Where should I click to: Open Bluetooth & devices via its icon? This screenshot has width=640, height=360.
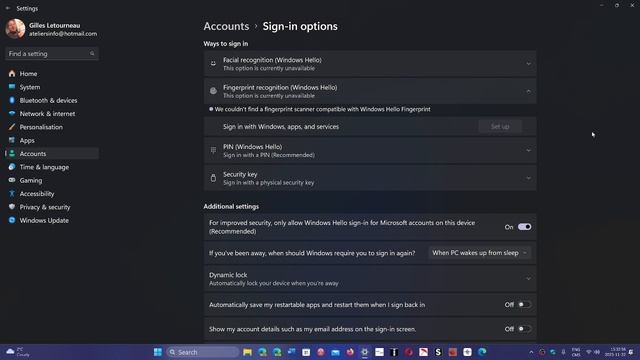12,100
